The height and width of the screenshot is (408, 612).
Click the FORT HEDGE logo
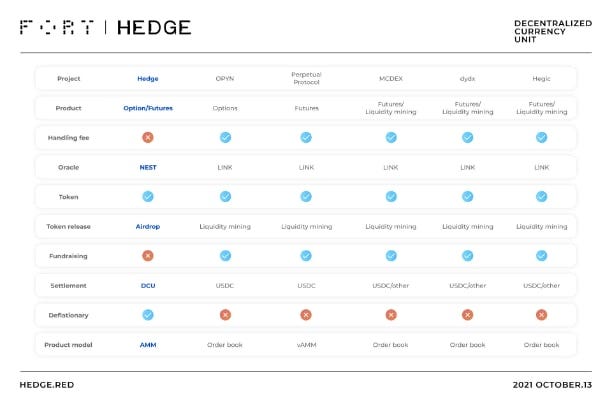[105, 27]
